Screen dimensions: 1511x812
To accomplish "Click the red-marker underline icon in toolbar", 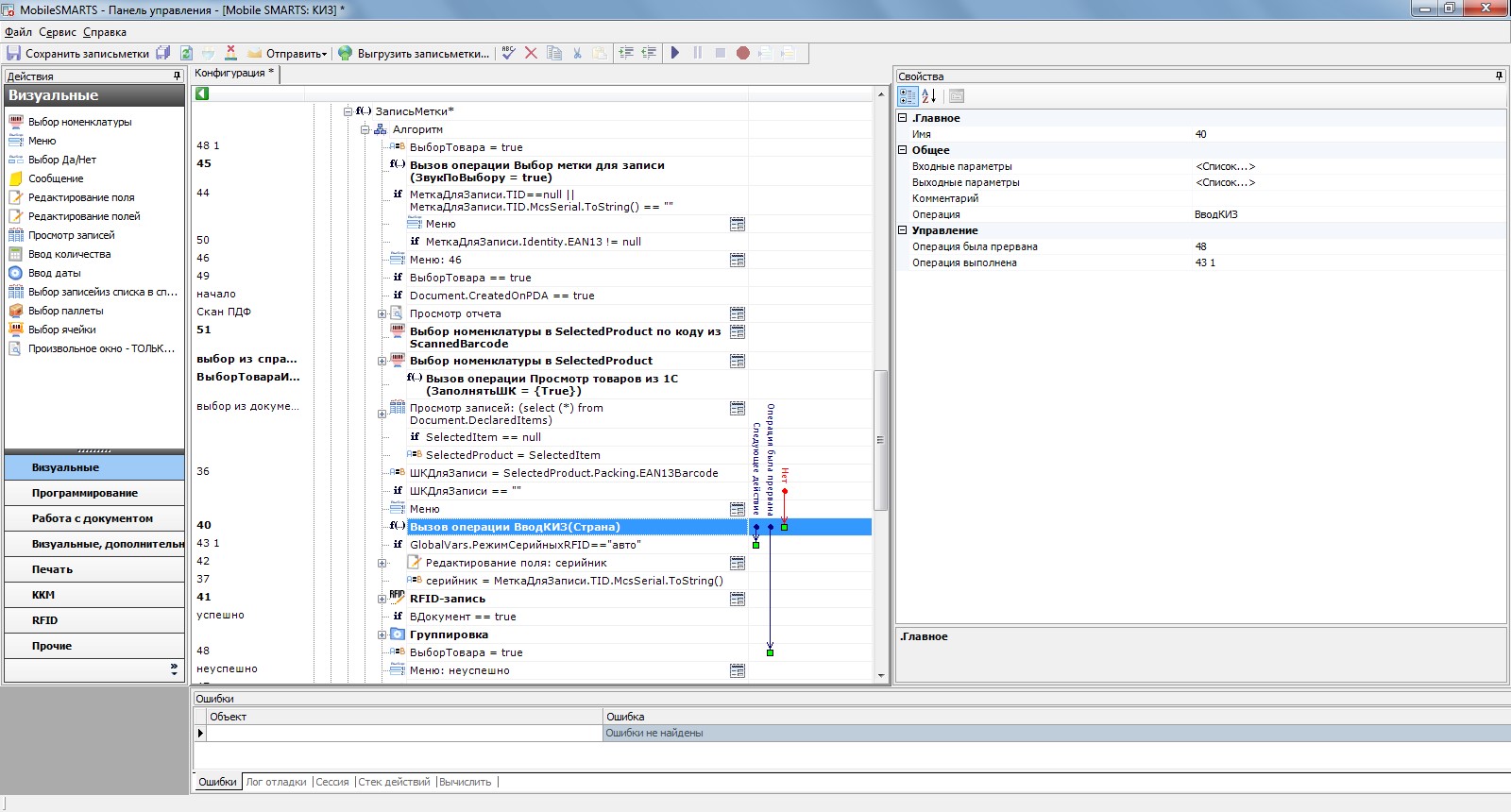I will [230, 54].
